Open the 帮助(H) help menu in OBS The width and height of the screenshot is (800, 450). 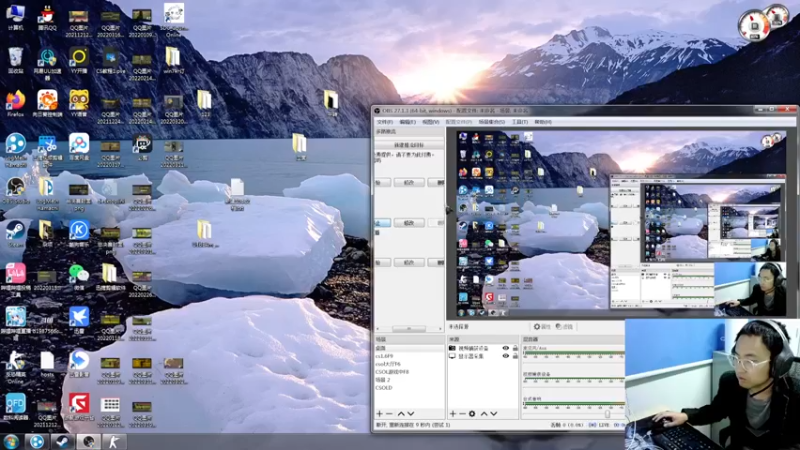click(x=543, y=122)
